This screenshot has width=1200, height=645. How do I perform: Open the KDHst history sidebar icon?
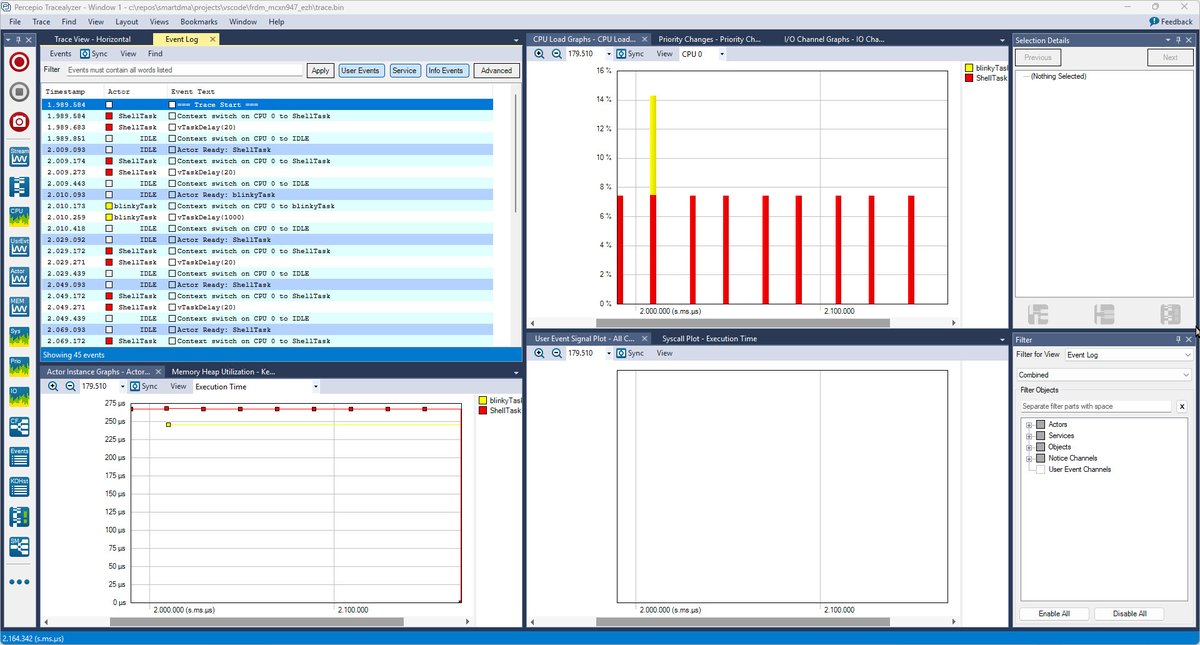point(19,487)
